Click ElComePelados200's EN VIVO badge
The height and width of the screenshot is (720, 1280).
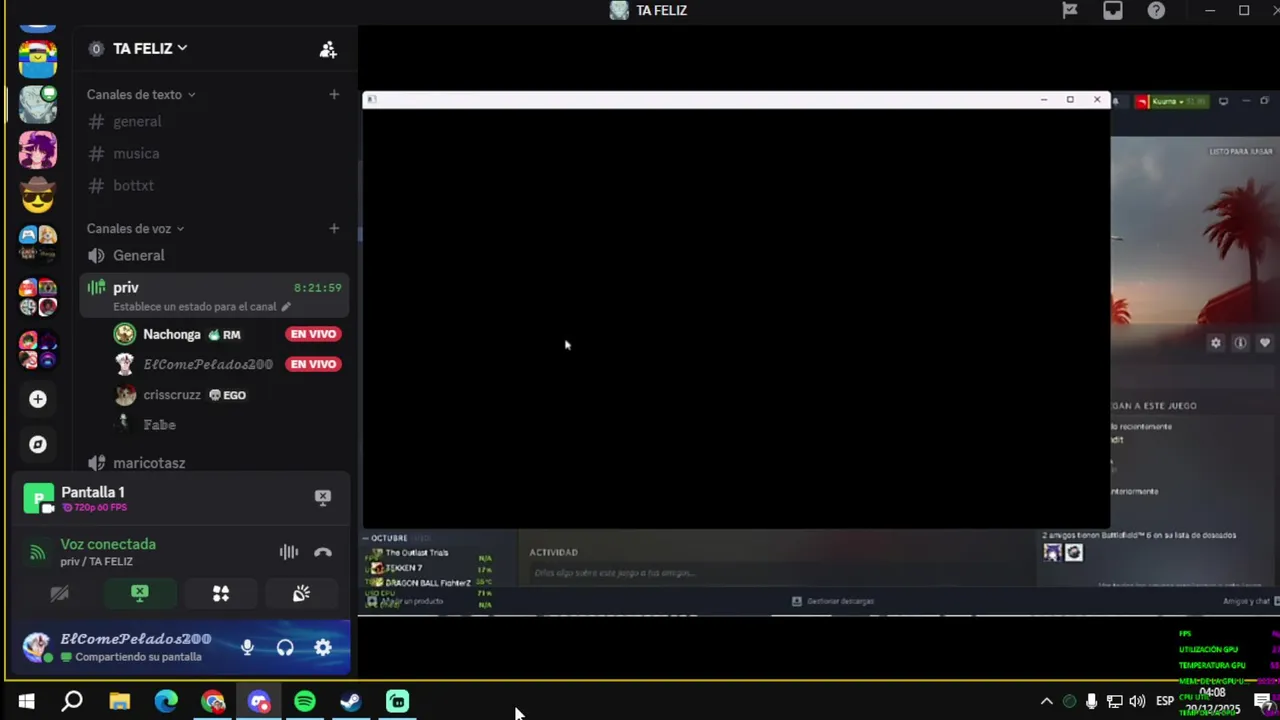(x=313, y=364)
